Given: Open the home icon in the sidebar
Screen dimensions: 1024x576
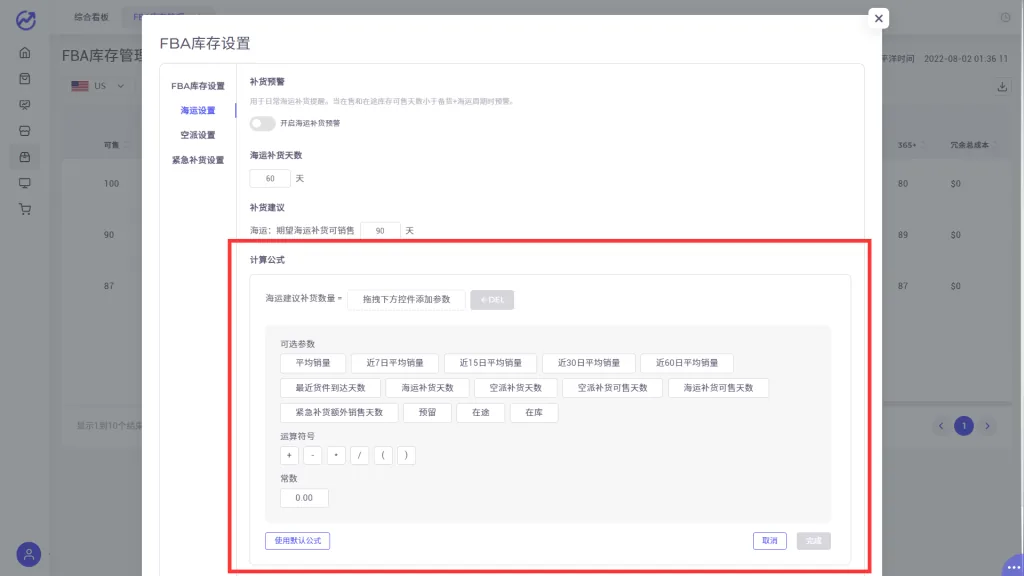Looking at the screenshot, I should tap(25, 52).
